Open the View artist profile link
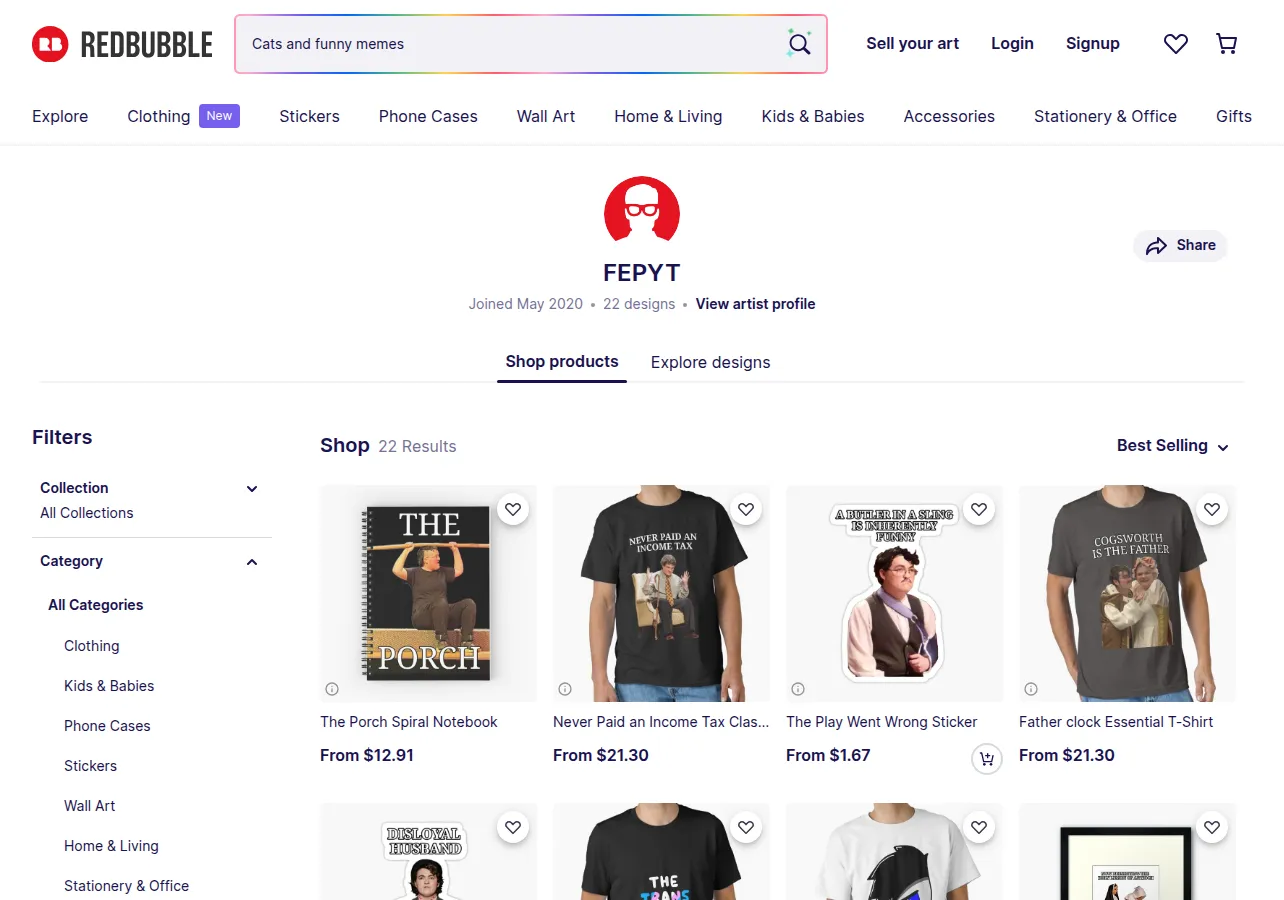Screen dimensions: 1284x900 tap(755, 304)
